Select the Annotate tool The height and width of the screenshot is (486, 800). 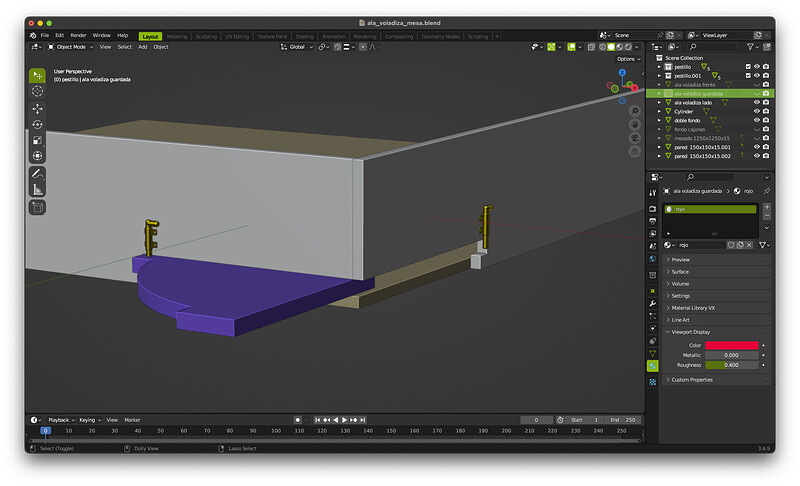37,174
